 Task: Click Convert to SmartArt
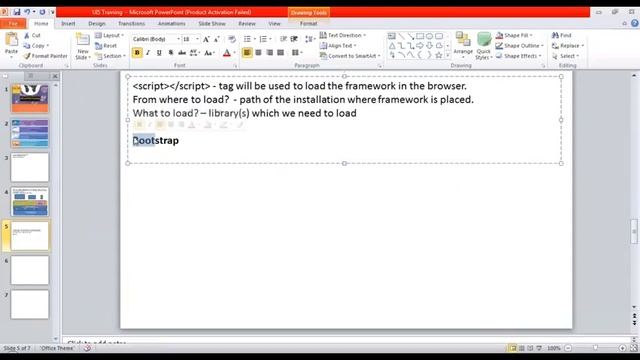(350, 56)
